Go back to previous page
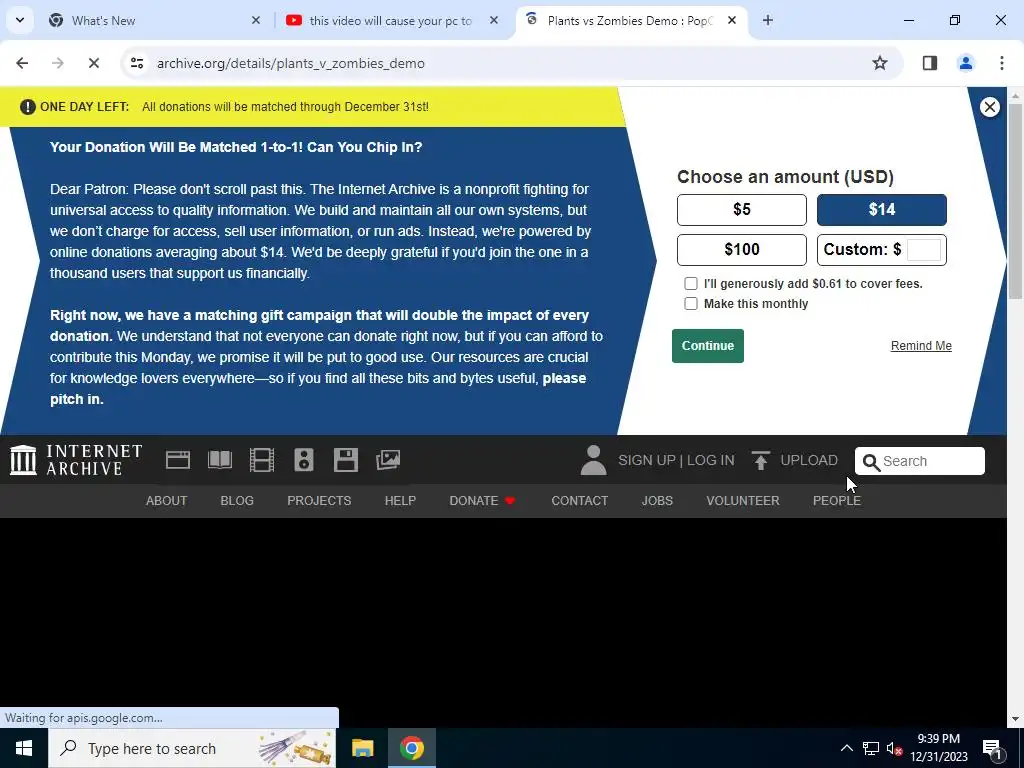This screenshot has height=768, width=1024. (x=22, y=63)
